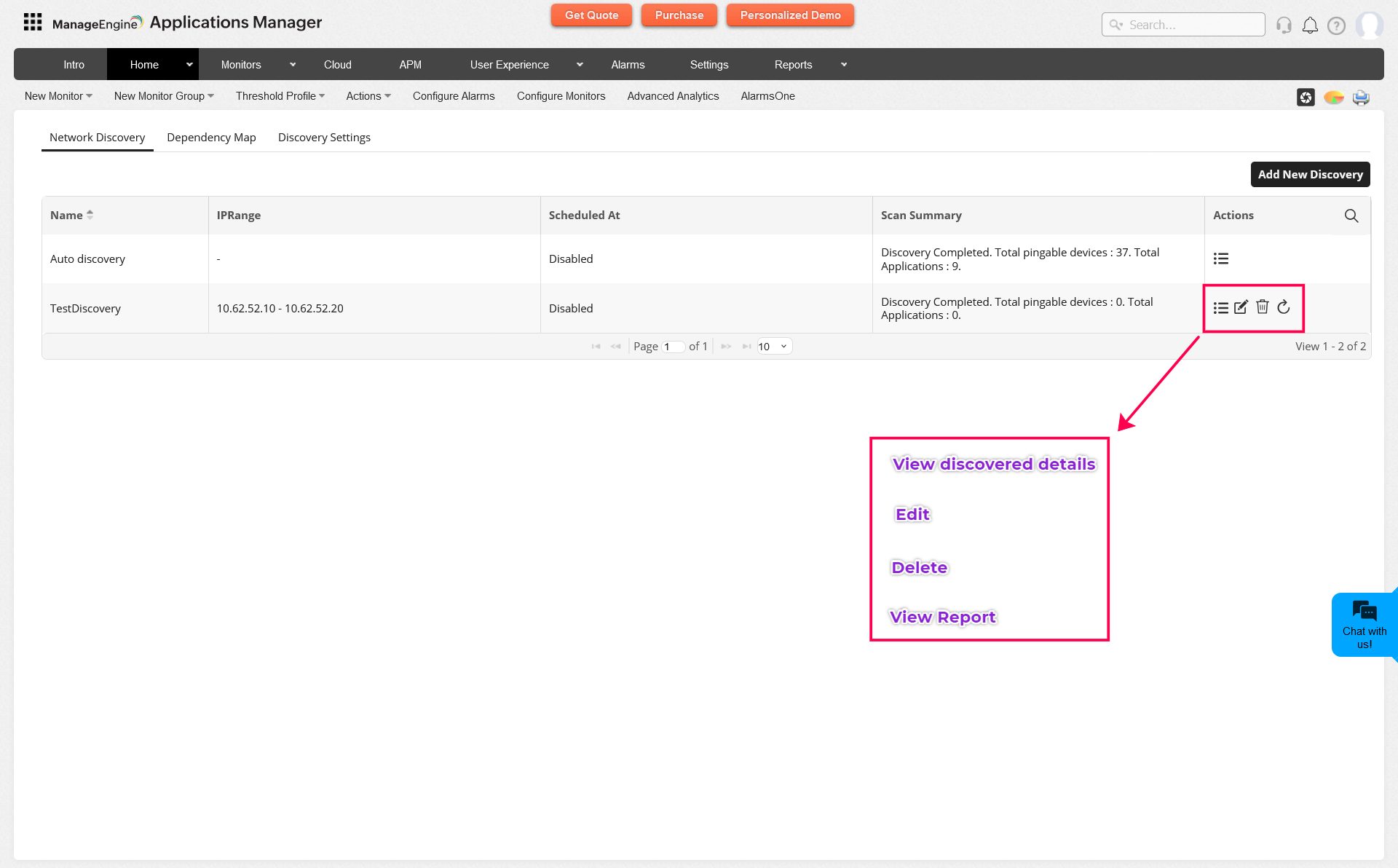Image resolution: width=1398 pixels, height=868 pixels.
Task: Click the table search magnifier icon
Action: tap(1351, 216)
